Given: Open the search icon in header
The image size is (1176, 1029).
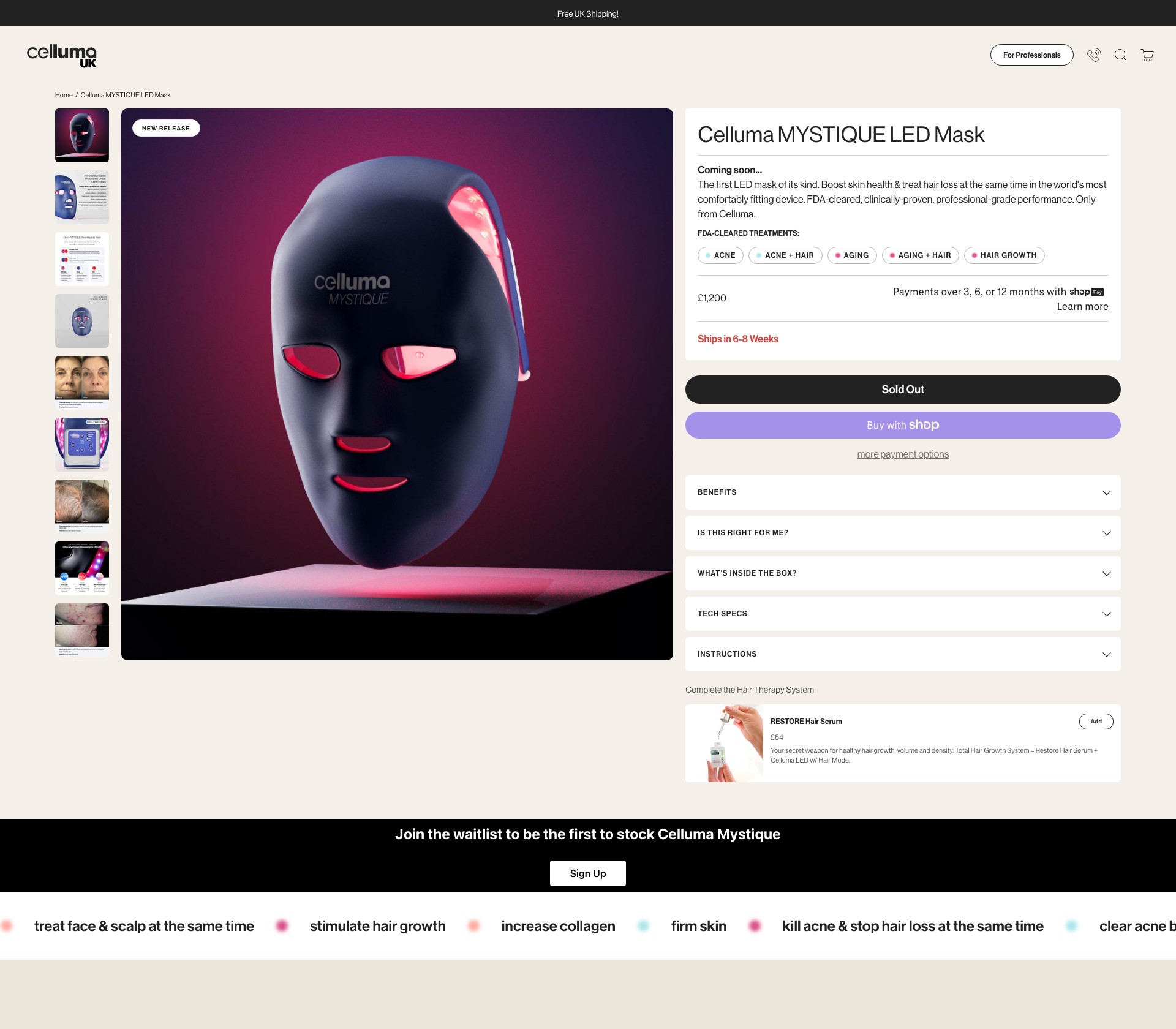Looking at the screenshot, I should click(x=1120, y=55).
